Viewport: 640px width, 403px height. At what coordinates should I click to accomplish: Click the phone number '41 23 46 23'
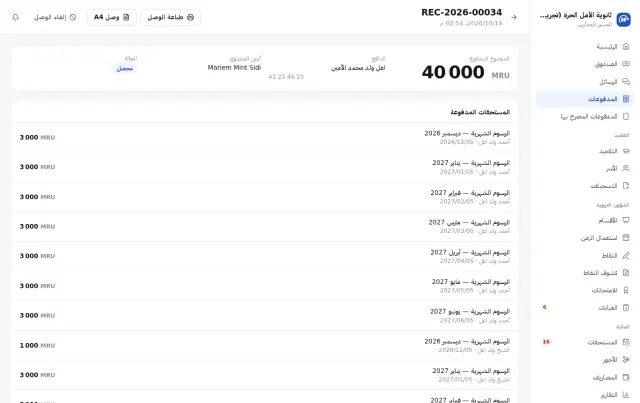pyautogui.click(x=286, y=76)
